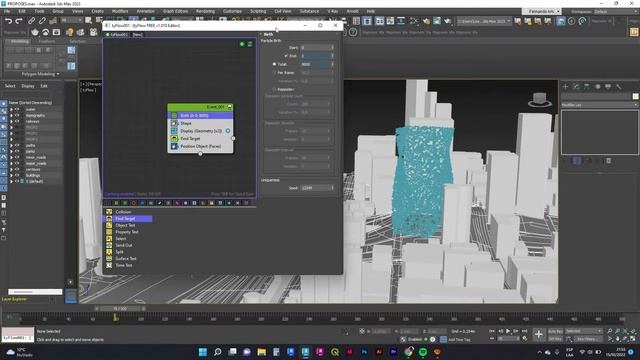Image resolution: width=640 pixels, height=360 pixels.
Task: Select Find Target in operator list
Action: 128,219
